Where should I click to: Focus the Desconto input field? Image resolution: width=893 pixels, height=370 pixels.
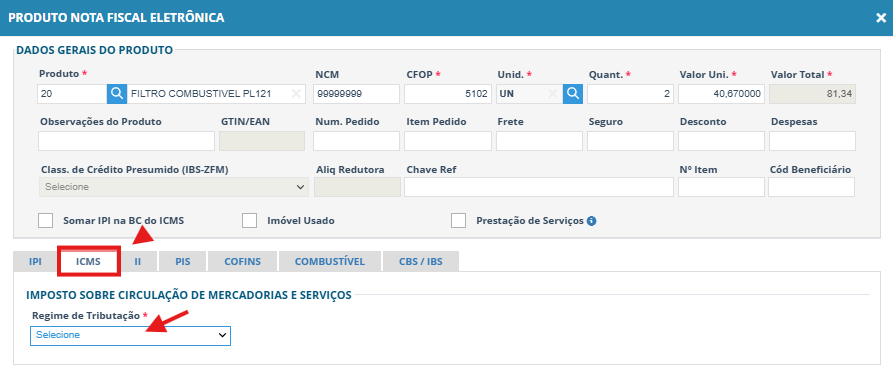[721, 141]
